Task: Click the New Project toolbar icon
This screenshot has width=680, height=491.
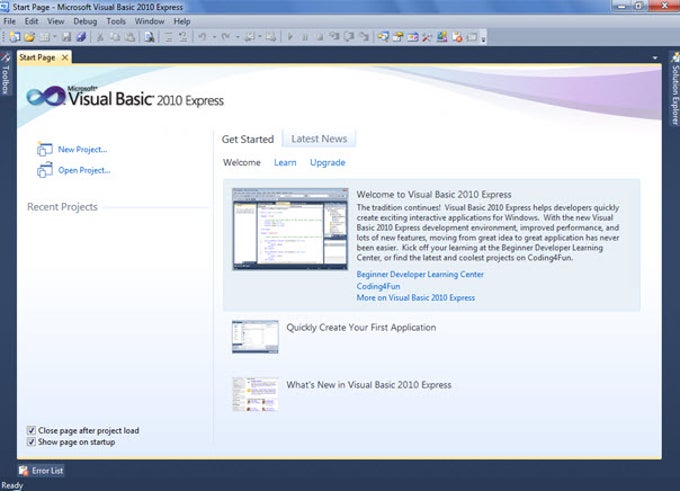Action: (14, 37)
